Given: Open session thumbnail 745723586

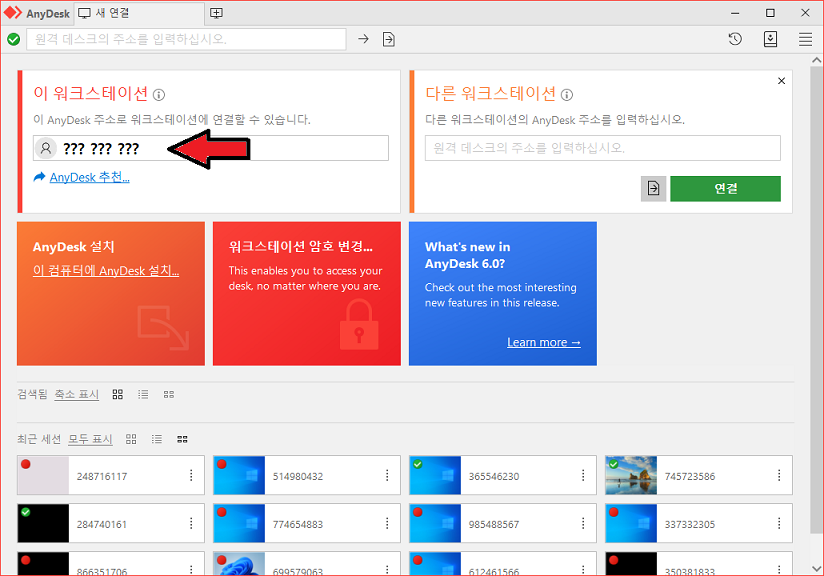Looking at the screenshot, I should pos(632,476).
